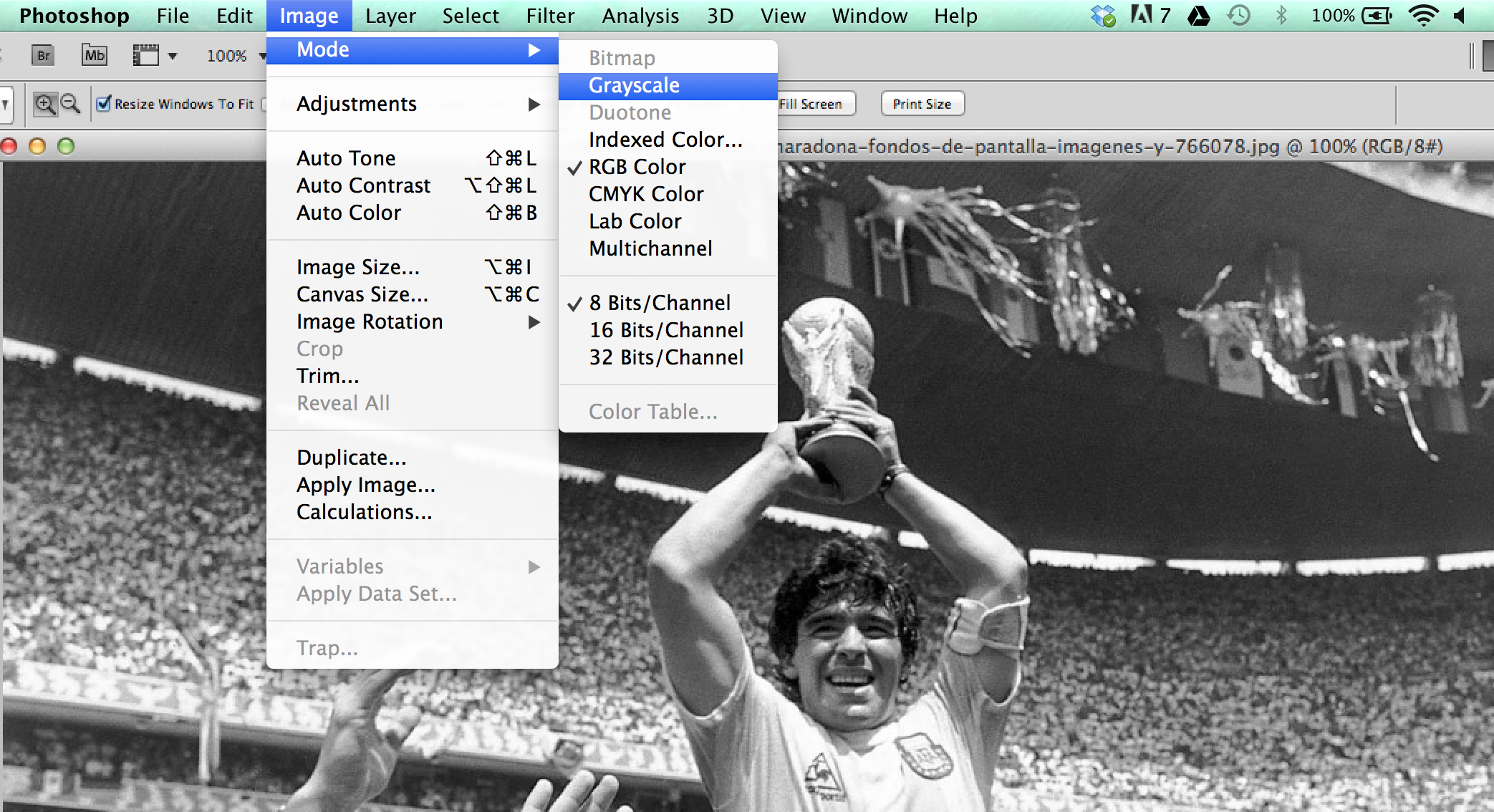Screen dimensions: 1494x812
Task: Open the Canvas Size dialog
Action: [413, 294]
